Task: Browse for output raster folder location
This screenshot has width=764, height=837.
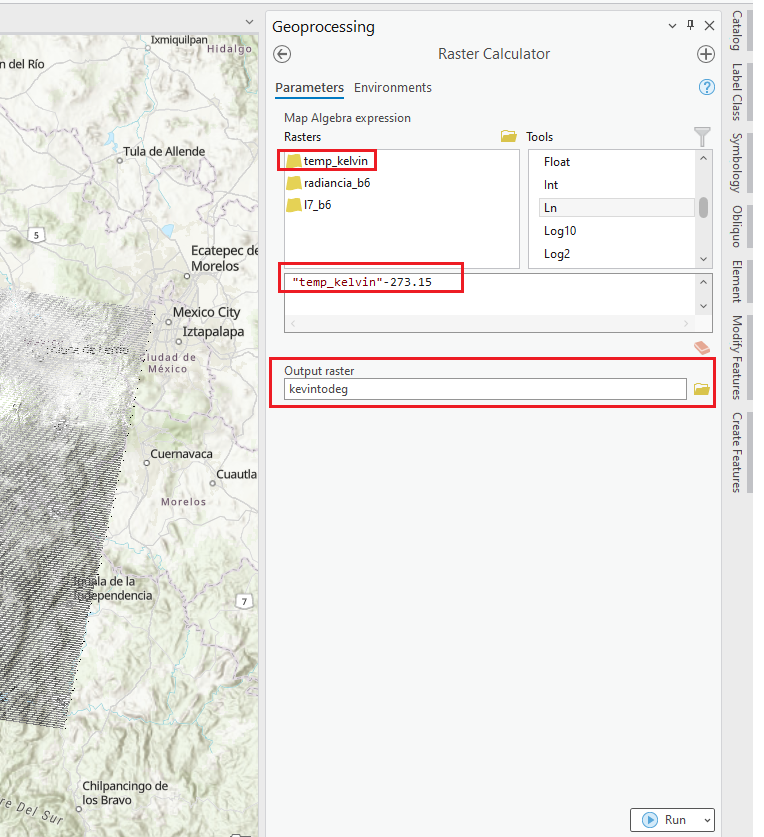Action: (702, 389)
